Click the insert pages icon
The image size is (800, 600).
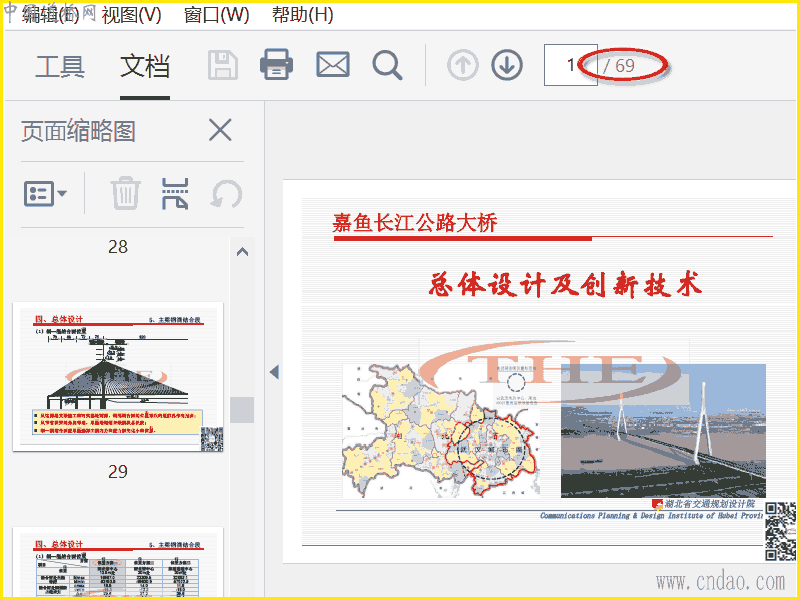tap(175, 194)
